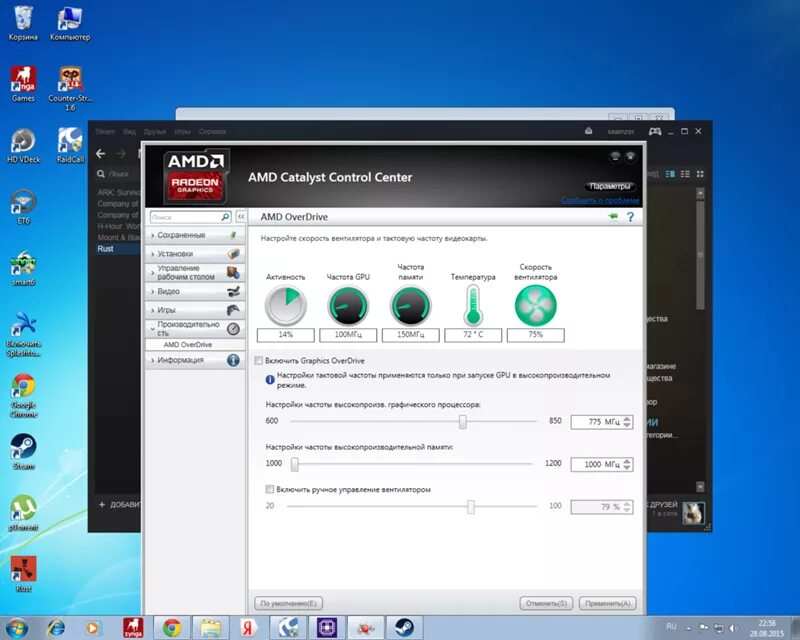
Task: Open the ET6 desktop shortcut
Action: click(23, 207)
